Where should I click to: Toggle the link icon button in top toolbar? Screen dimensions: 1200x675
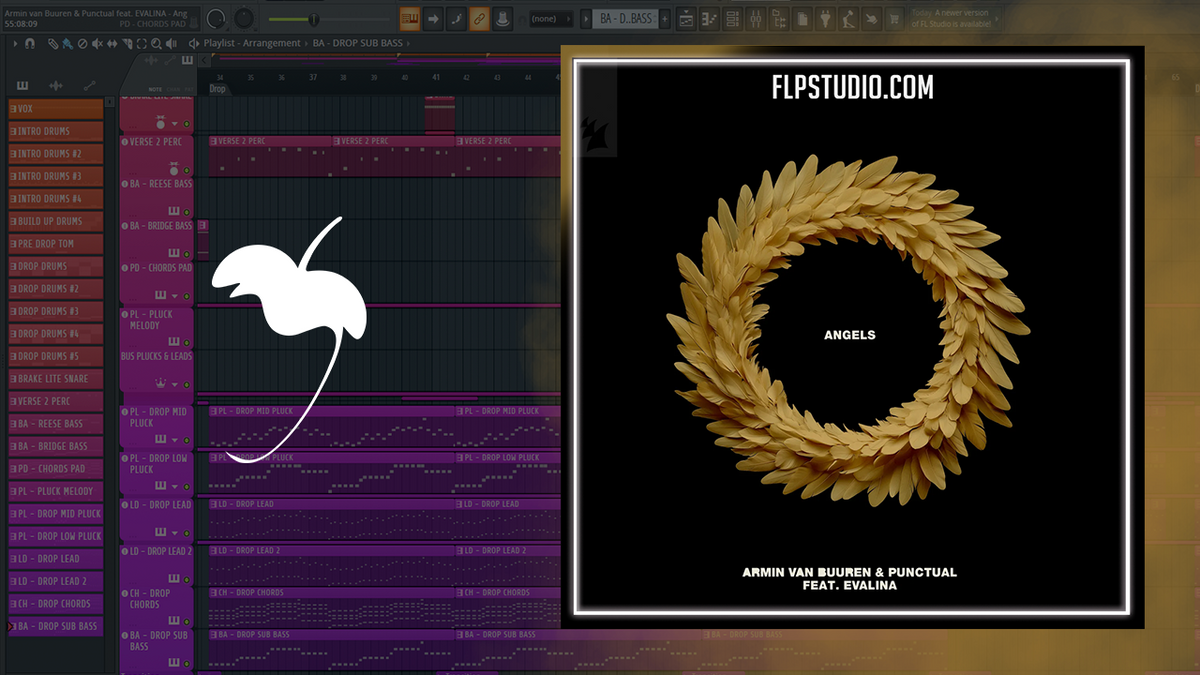tap(479, 18)
